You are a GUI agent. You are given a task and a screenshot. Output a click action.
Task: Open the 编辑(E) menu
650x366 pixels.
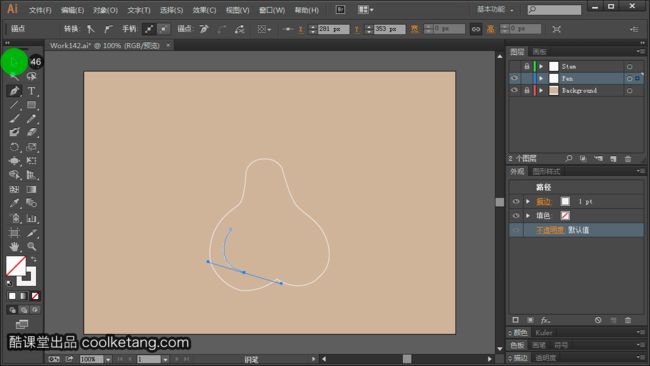73,10
